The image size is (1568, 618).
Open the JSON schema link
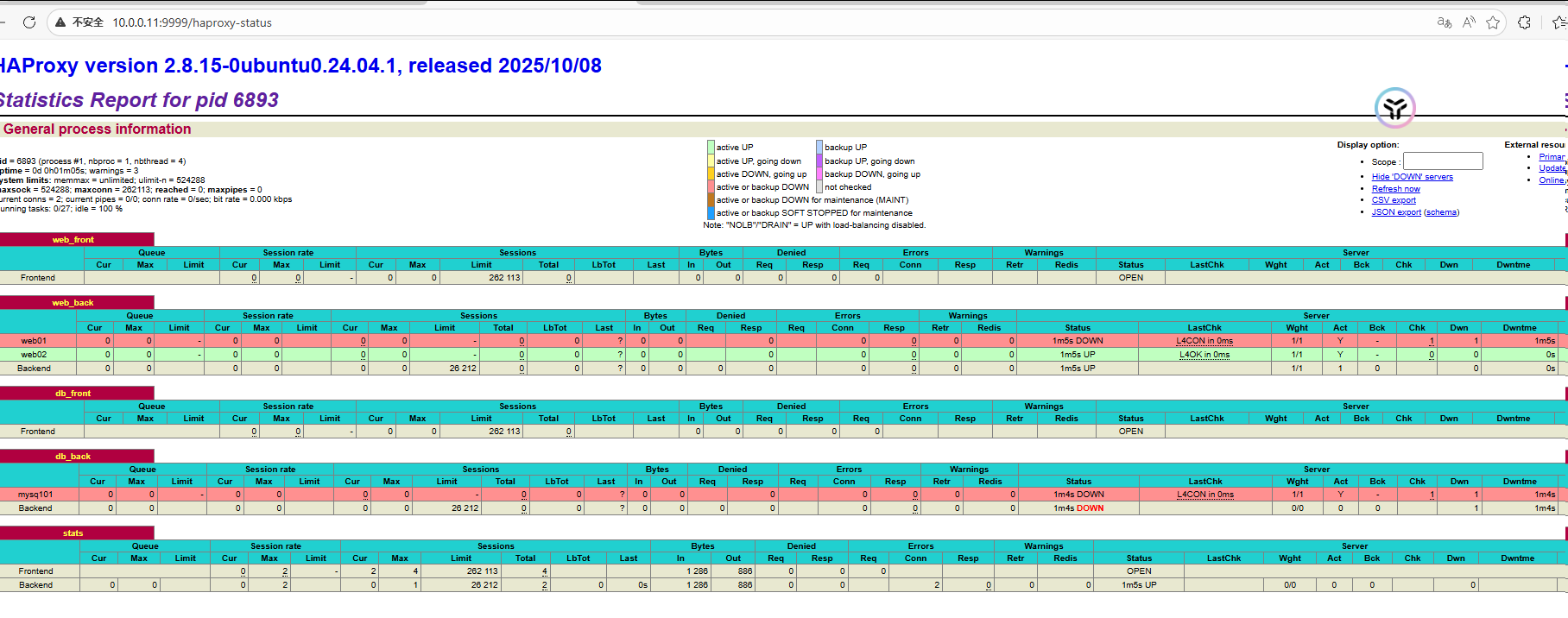[x=1442, y=212]
